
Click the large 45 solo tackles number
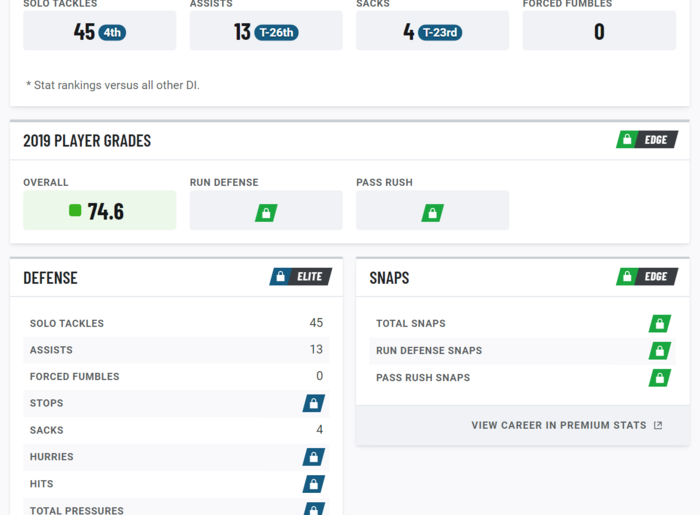tap(84, 32)
